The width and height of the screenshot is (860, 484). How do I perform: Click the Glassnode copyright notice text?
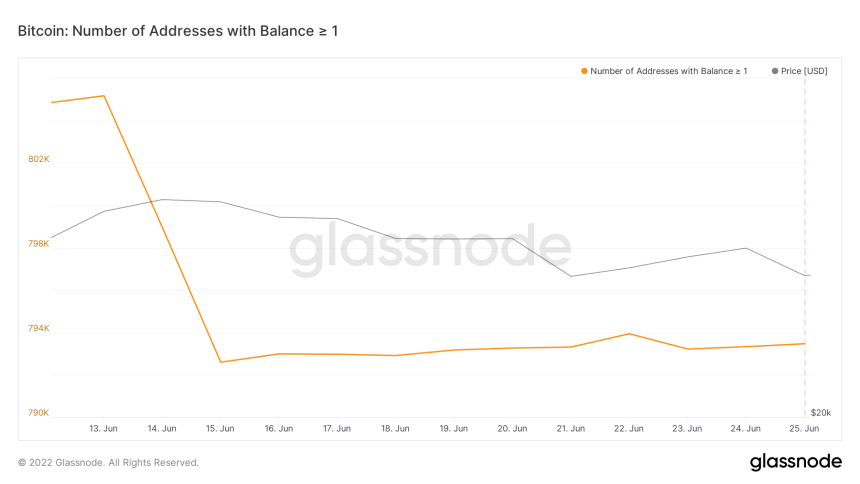[108, 463]
